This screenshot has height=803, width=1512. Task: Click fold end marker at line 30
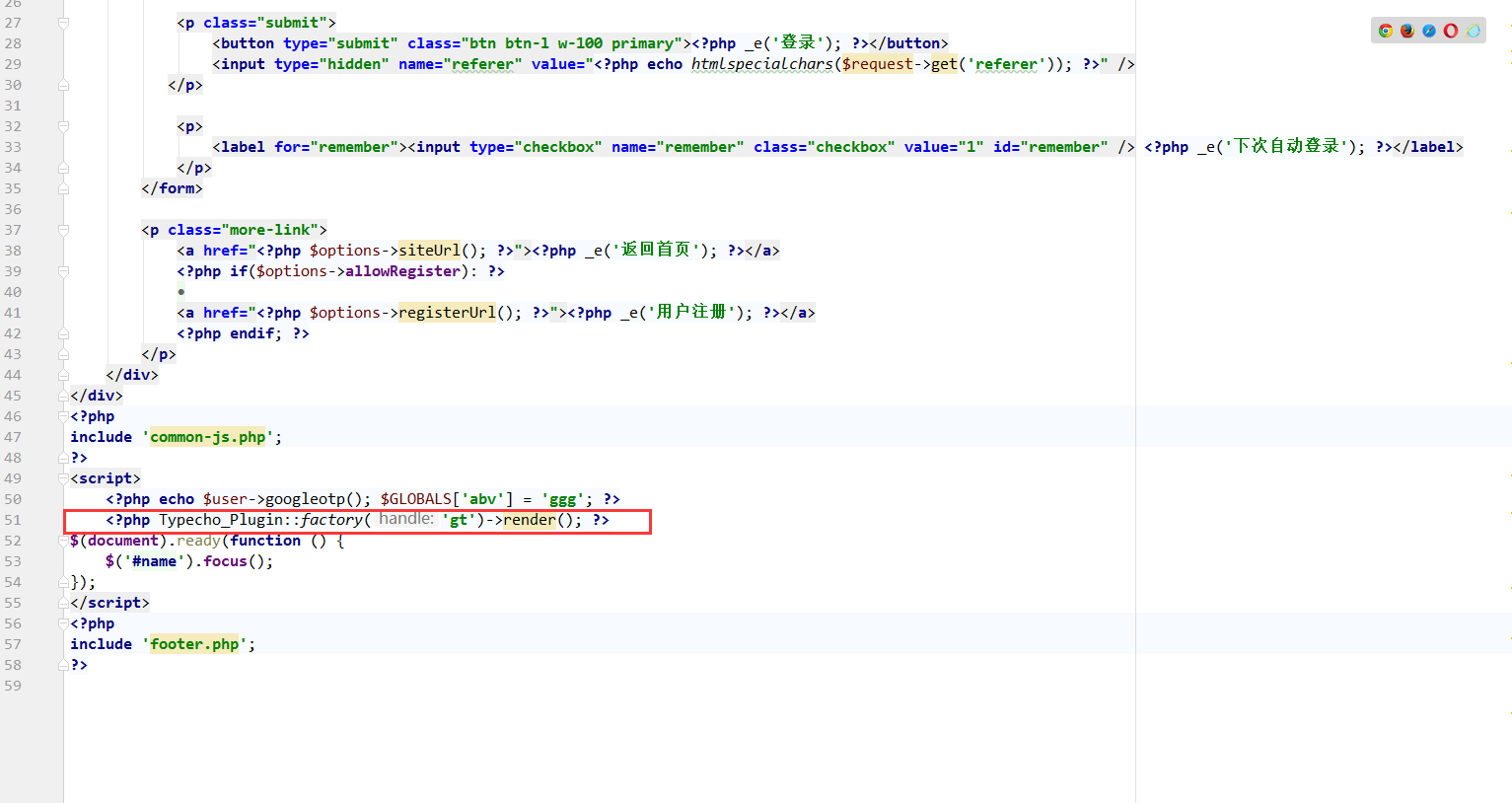pyautogui.click(x=63, y=85)
